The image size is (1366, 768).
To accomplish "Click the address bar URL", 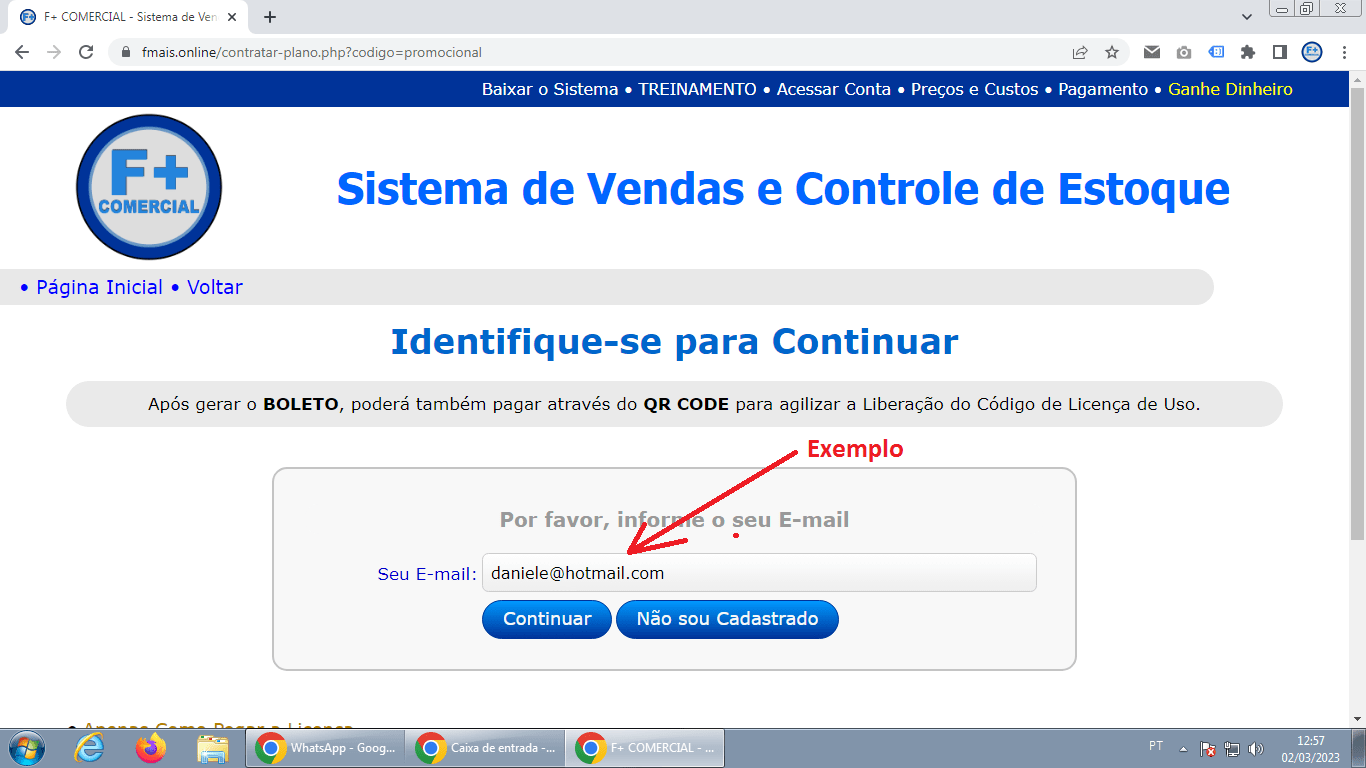I will [312, 52].
